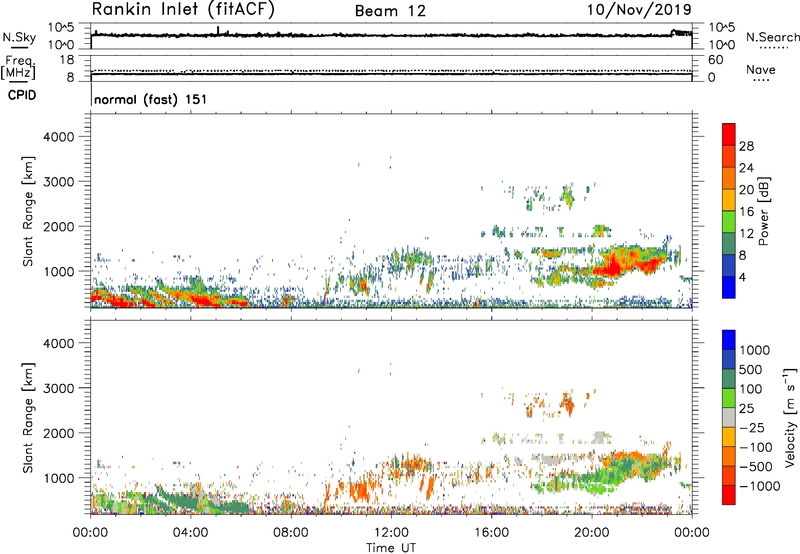Click gray segment of Velocity color bar
The width and height of the screenshot is (800, 554).
coord(729,417)
